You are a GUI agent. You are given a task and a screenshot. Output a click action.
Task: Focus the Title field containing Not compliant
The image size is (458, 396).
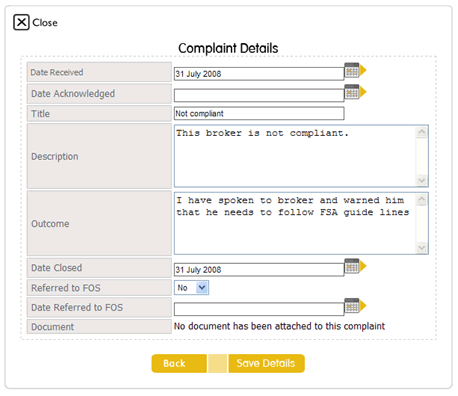tap(259, 113)
